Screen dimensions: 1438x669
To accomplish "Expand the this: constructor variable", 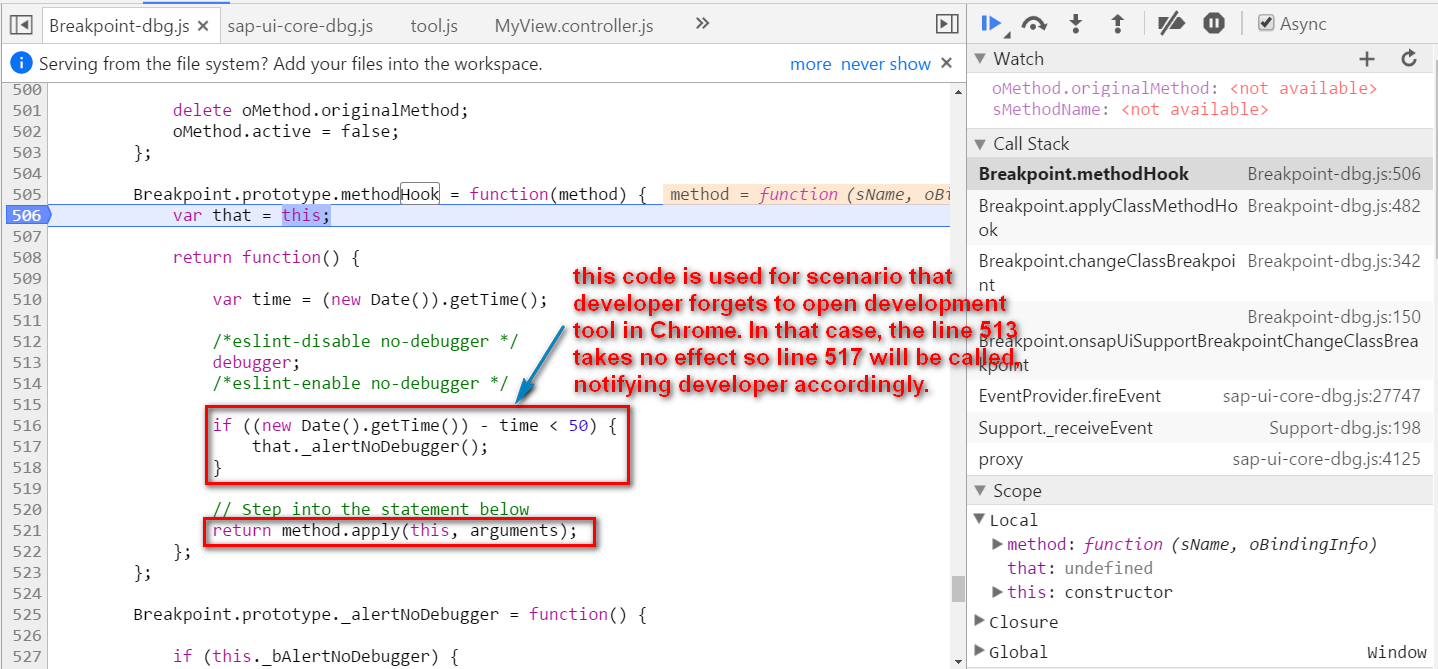I will [998, 592].
